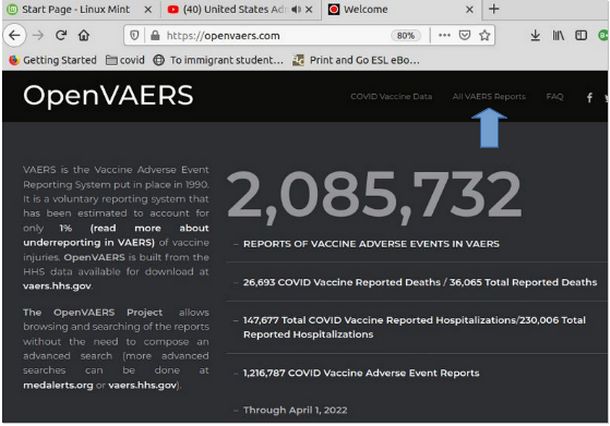The image size is (610, 426).
Task: Click The OpenVAERS Project link
Action: pyautogui.click(x=93, y=312)
